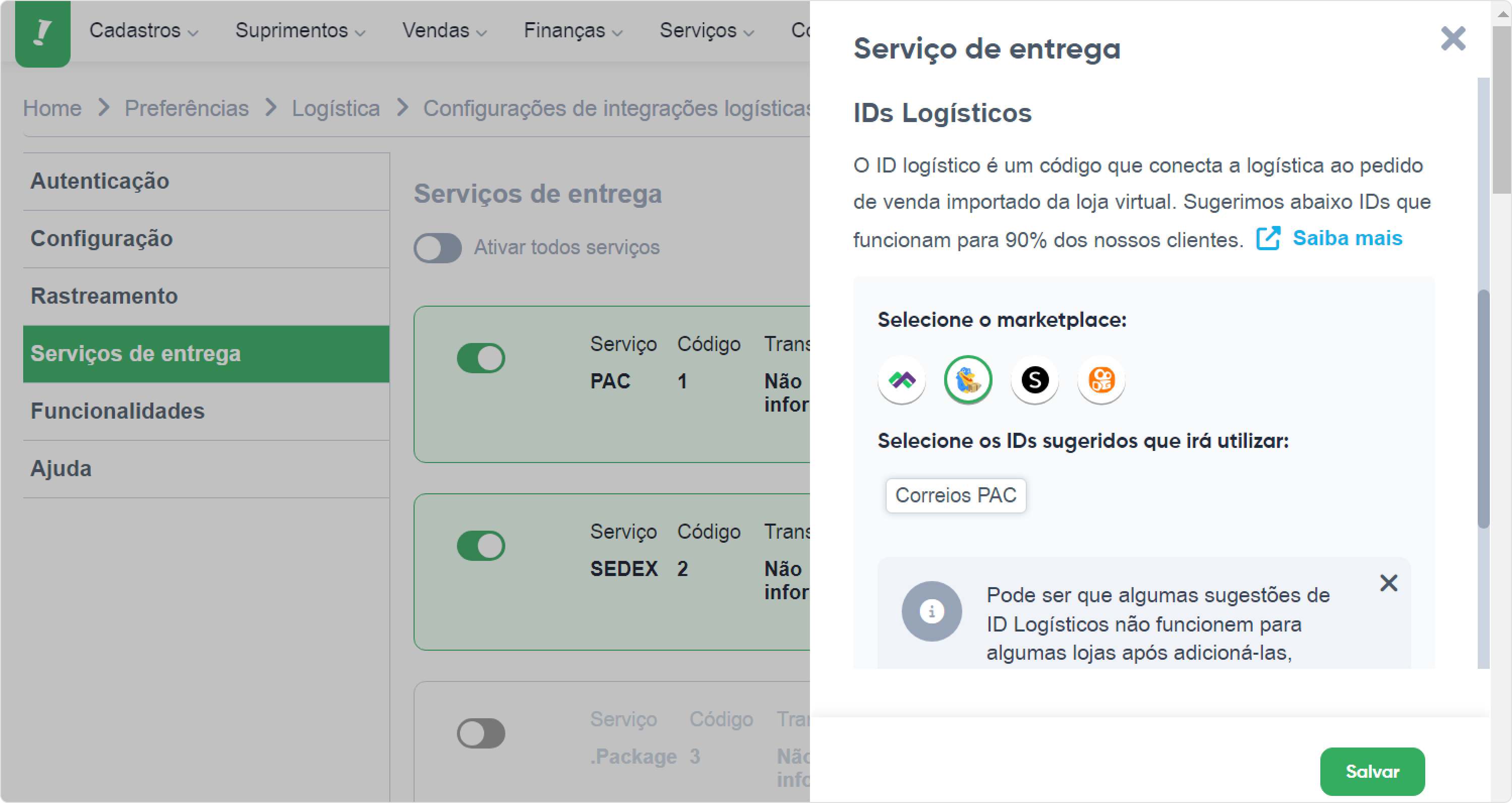Go to Logística breadcrumb
The height and width of the screenshot is (803, 1512).
coord(336,108)
